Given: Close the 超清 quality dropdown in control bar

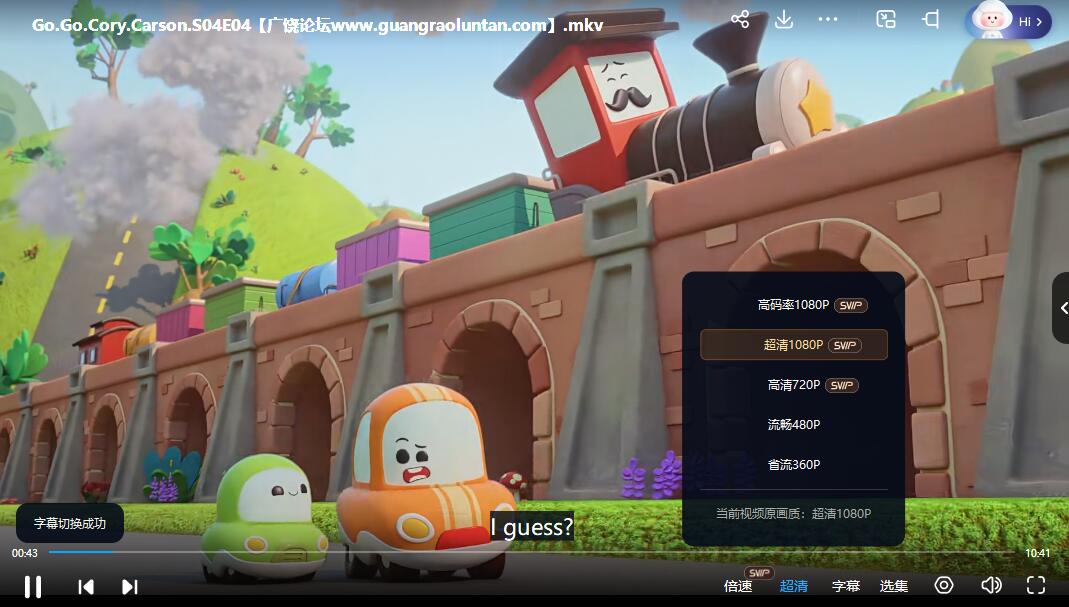Looking at the screenshot, I should coord(794,586).
